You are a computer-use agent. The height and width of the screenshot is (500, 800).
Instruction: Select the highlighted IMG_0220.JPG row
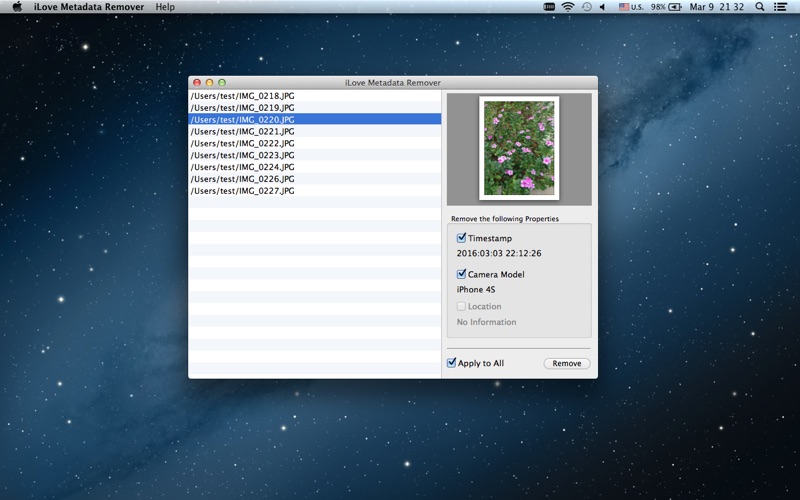315,119
